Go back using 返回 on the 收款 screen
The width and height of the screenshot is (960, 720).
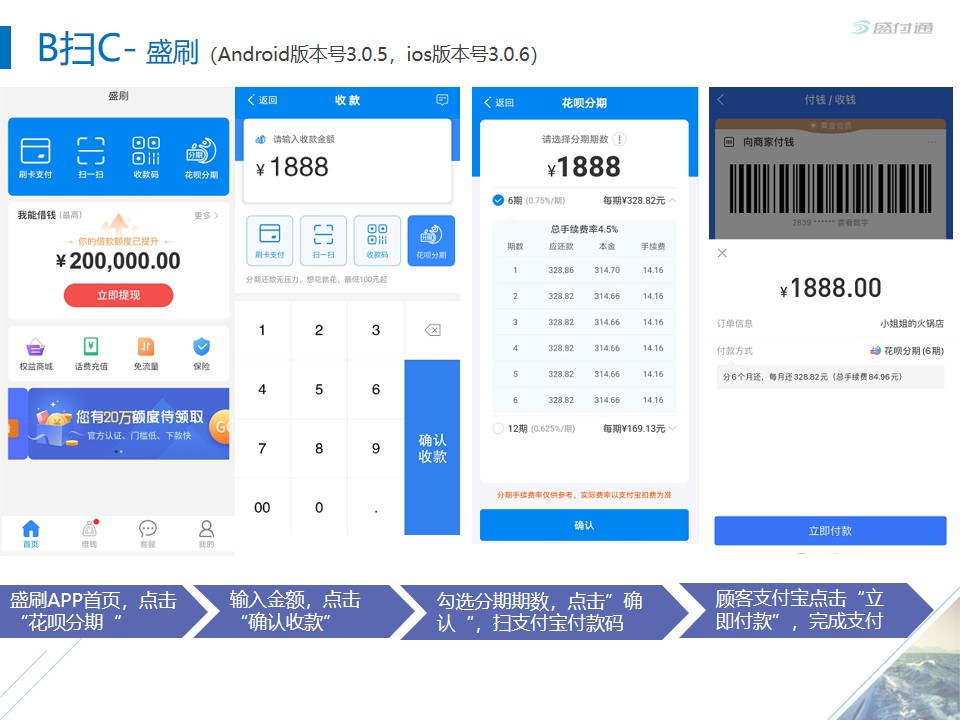click(x=263, y=100)
